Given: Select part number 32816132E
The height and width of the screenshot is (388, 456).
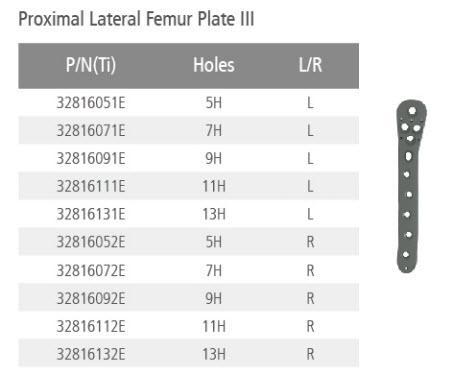Looking at the screenshot, I should [x=91, y=354].
